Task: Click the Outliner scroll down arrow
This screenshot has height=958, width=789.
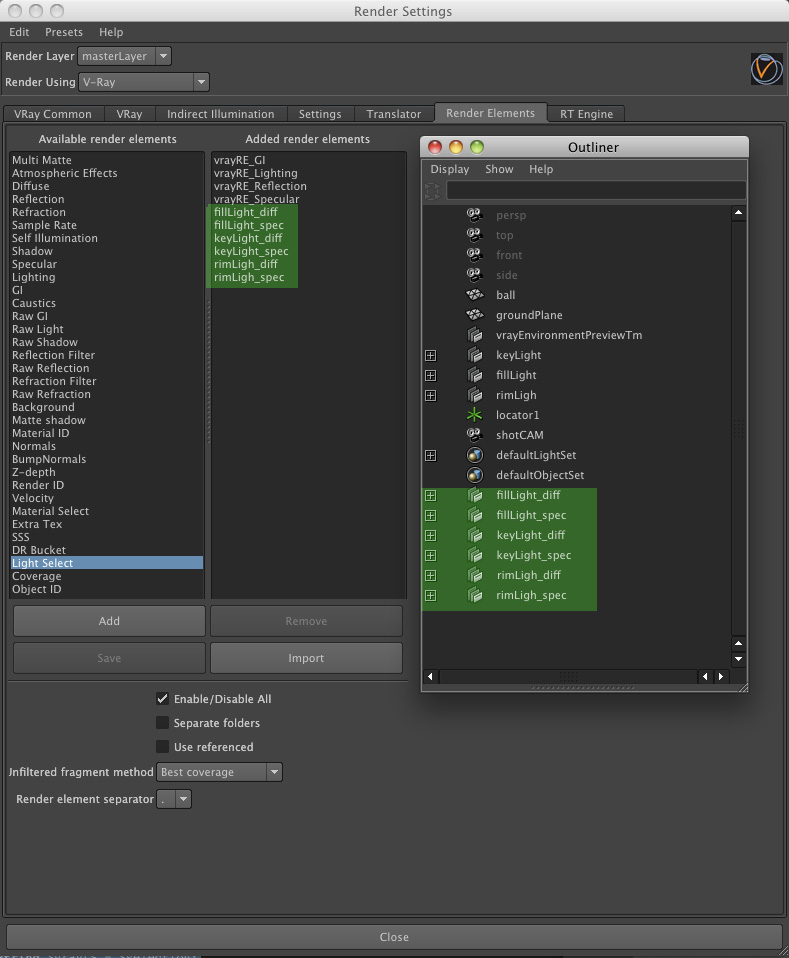Action: [738, 659]
